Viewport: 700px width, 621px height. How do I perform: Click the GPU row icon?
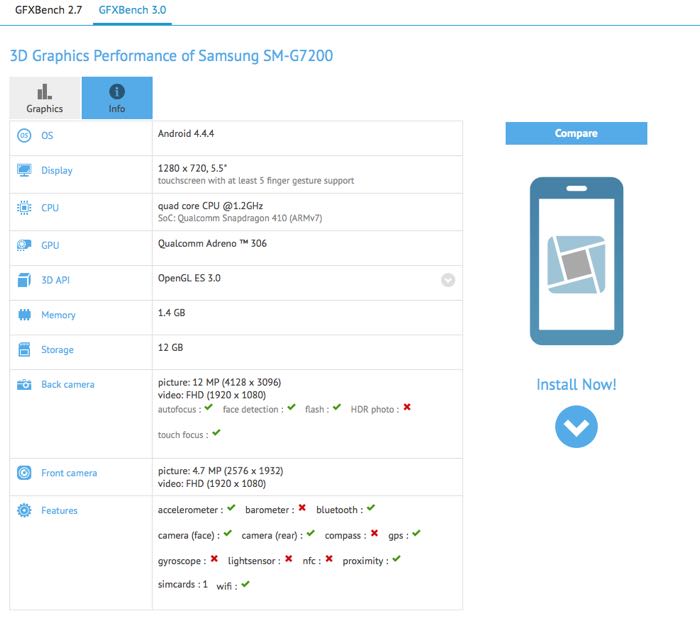click(24, 245)
